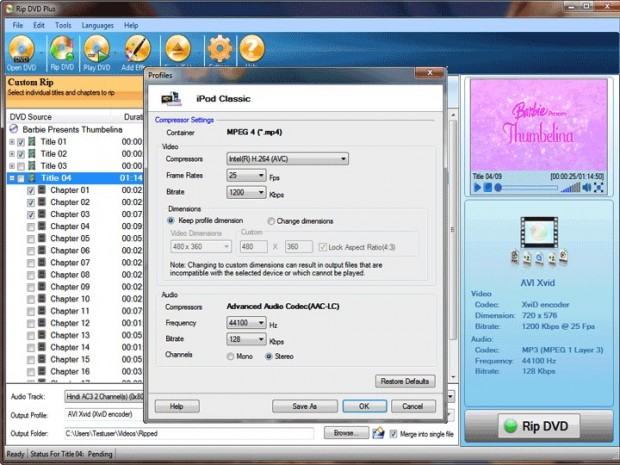Uncheck the Title 01 checkbox

[x=21, y=142]
